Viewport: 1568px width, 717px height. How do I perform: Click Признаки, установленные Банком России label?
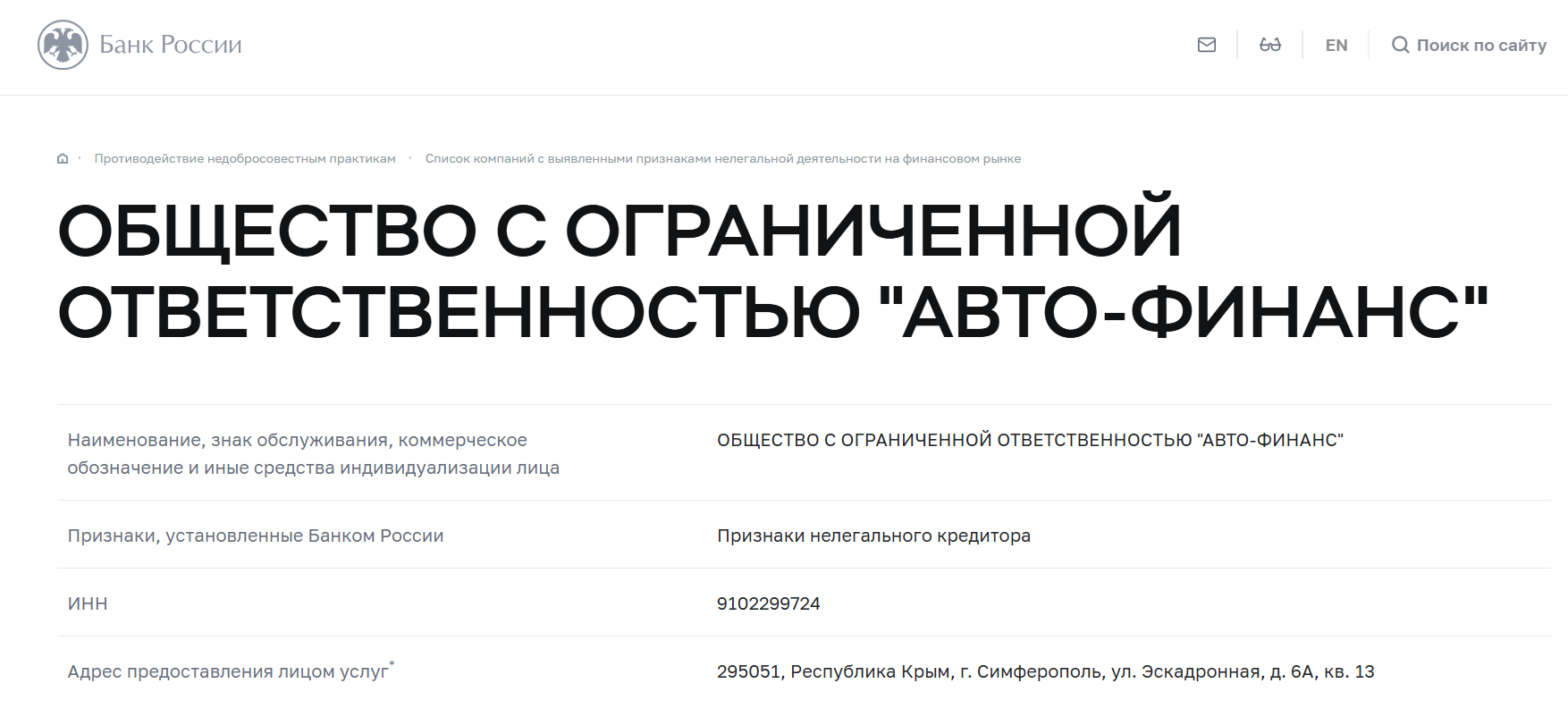click(256, 536)
